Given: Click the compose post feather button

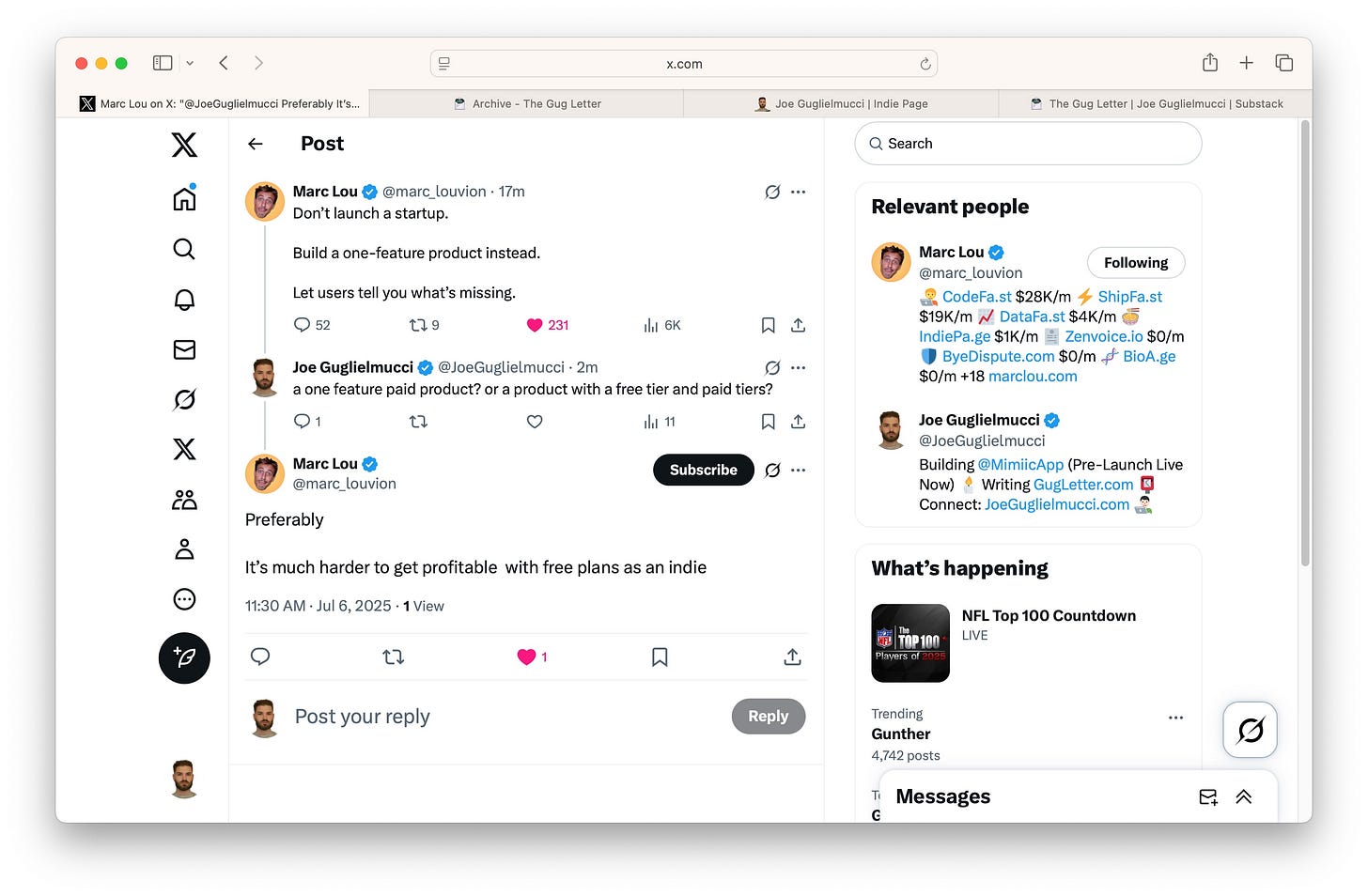Looking at the screenshot, I should pos(184,657).
